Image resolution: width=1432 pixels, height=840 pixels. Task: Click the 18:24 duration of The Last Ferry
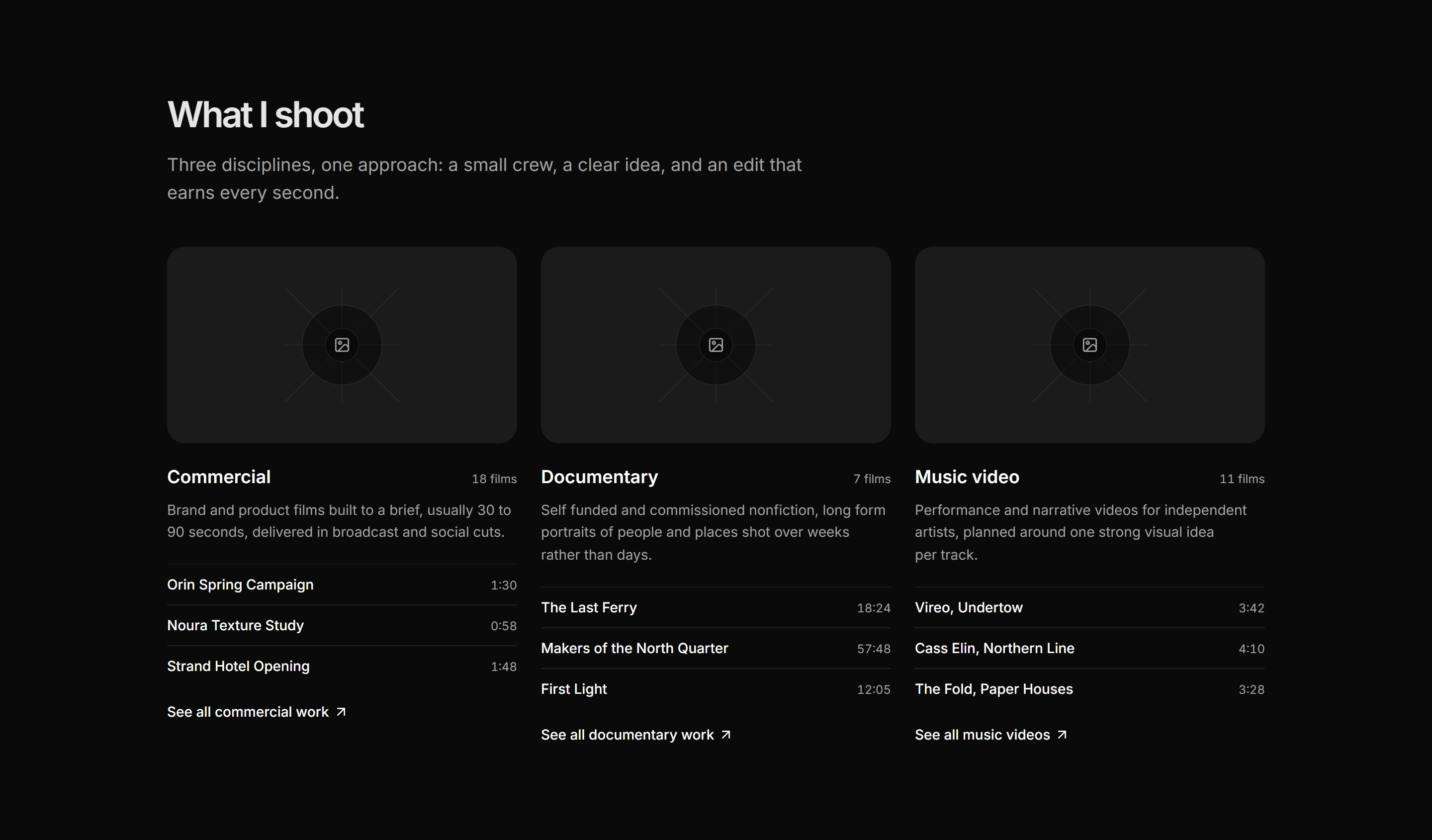pyautogui.click(x=874, y=608)
